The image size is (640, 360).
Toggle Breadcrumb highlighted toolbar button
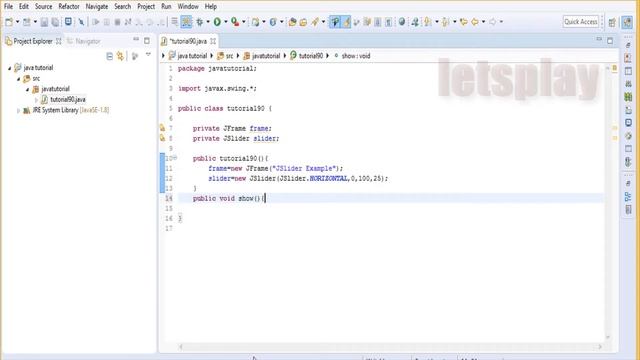335,22
